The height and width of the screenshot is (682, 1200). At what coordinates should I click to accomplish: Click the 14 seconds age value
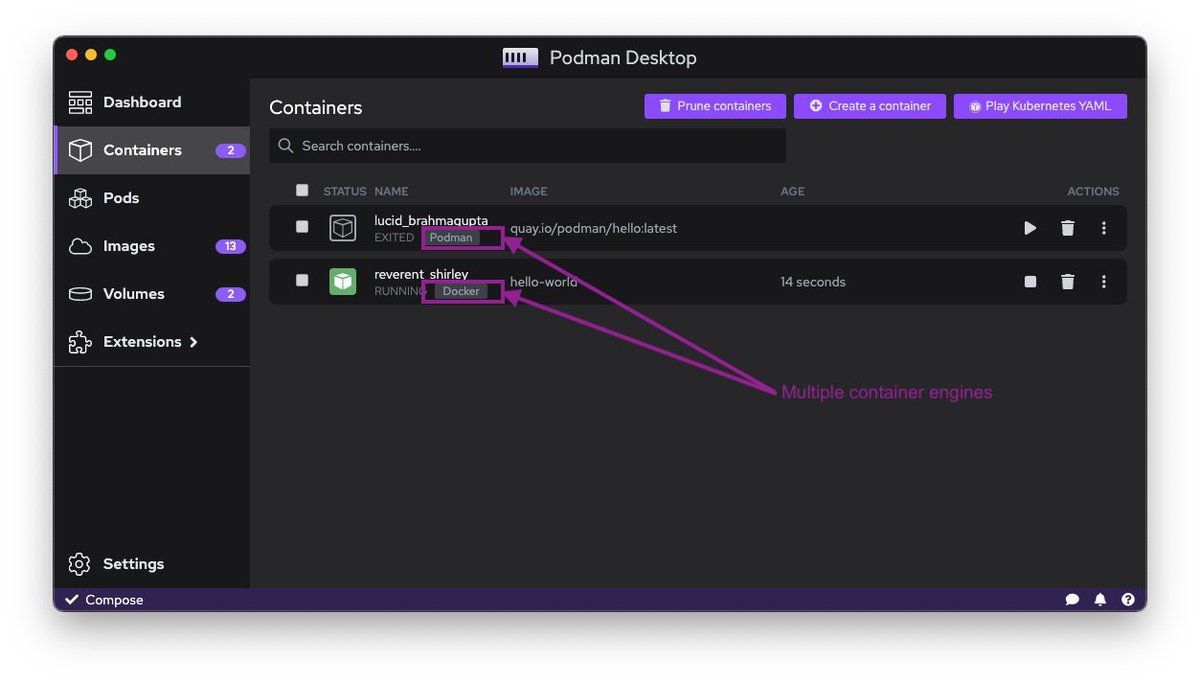tap(813, 282)
